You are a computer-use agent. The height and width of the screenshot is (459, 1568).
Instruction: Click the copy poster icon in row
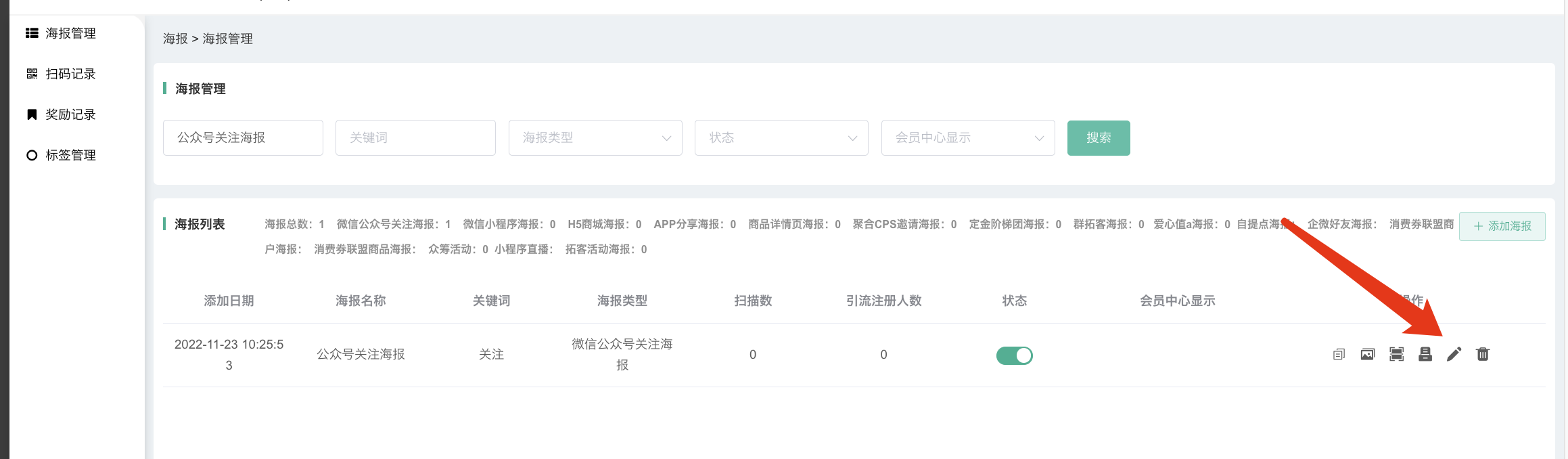[x=1339, y=355]
